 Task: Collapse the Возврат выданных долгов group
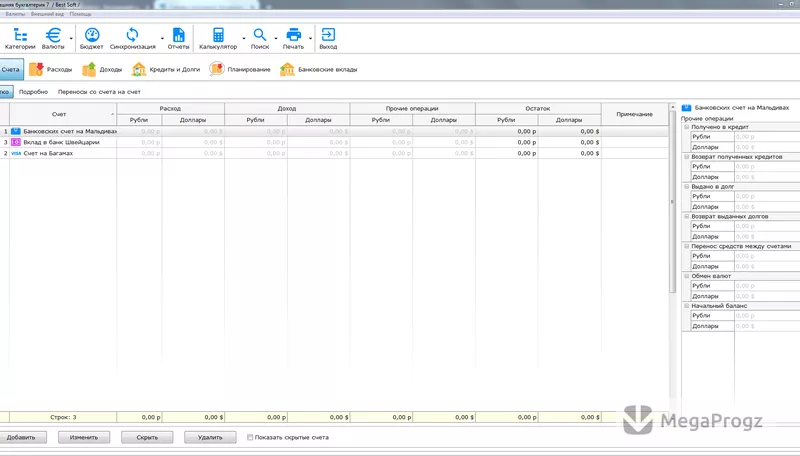pos(687,216)
